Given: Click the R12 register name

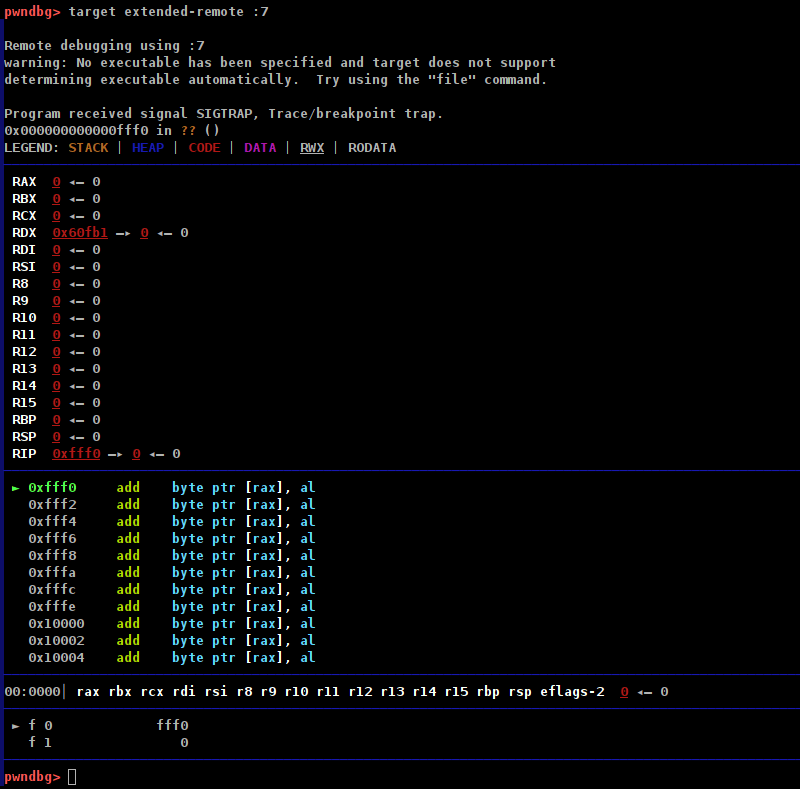Looking at the screenshot, I should tap(24, 352).
